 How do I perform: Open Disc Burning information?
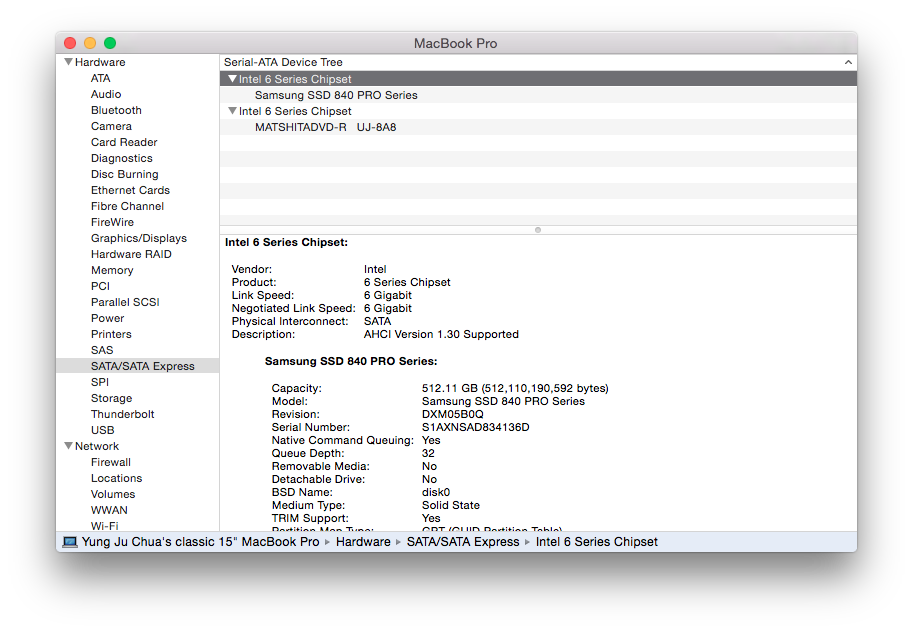pos(125,174)
